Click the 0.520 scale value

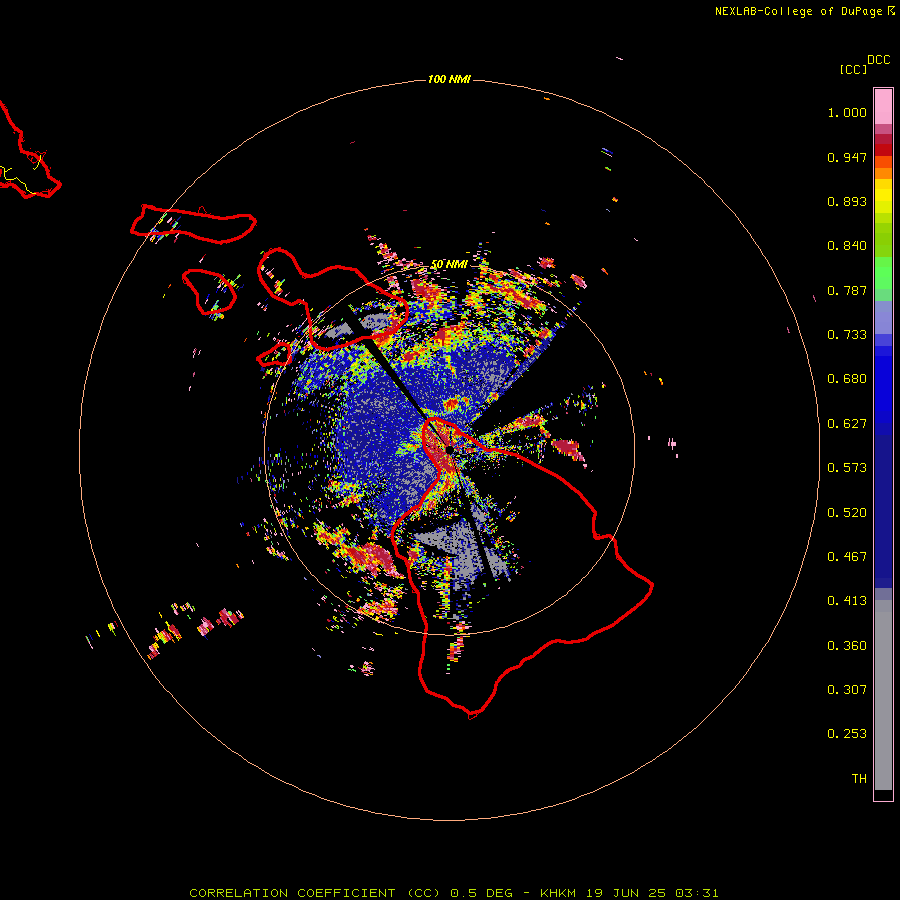click(x=847, y=513)
